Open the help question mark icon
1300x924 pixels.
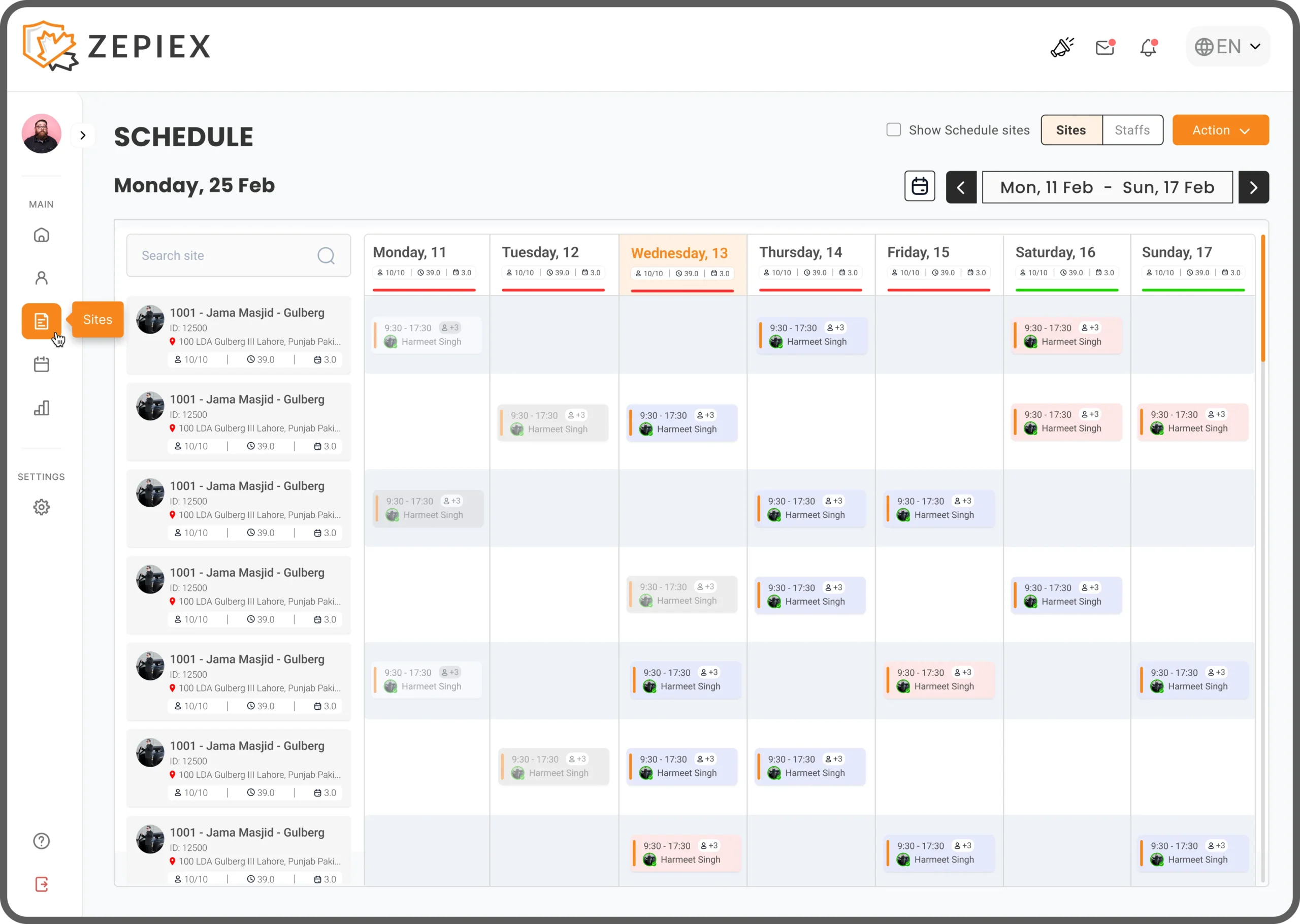pos(42,841)
